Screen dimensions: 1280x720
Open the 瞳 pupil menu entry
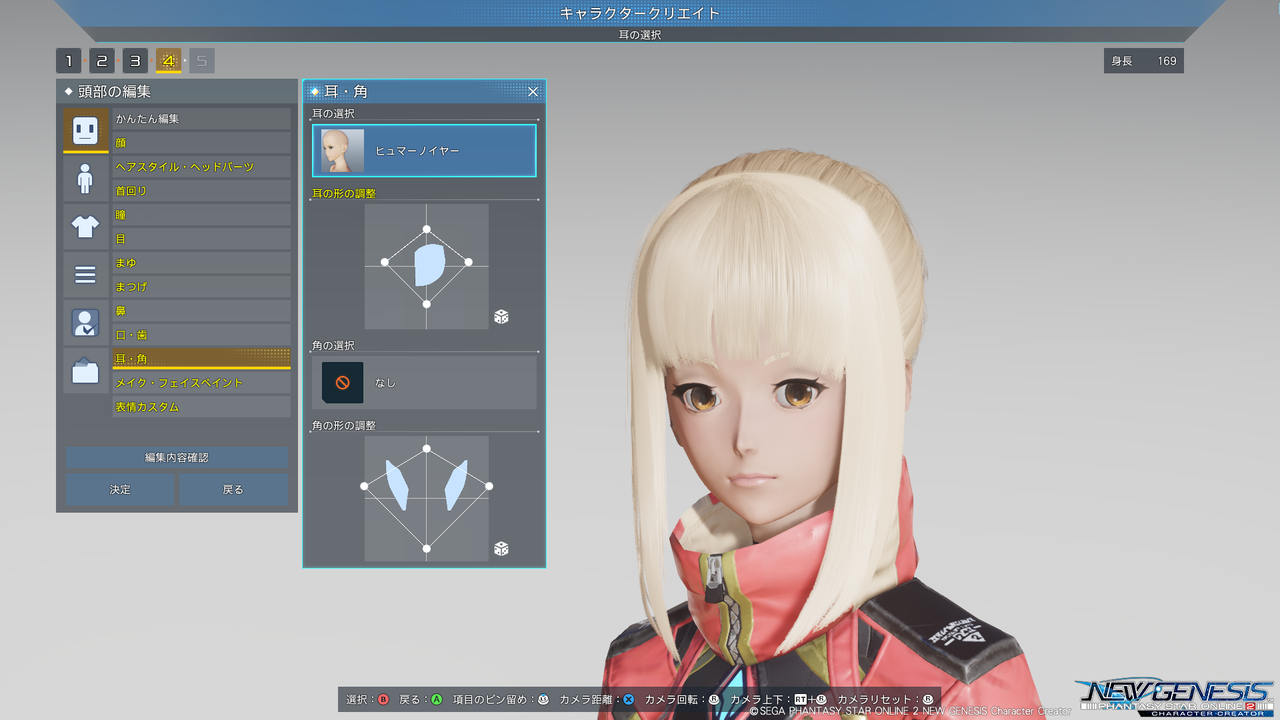pyautogui.click(x=201, y=215)
